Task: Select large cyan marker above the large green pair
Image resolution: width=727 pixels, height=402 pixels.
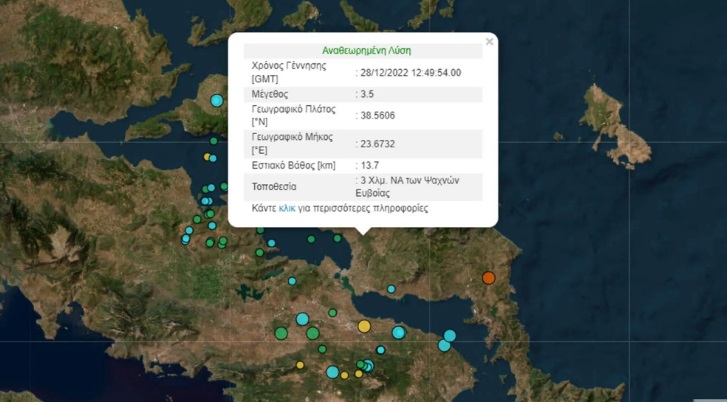Action: coord(302,319)
